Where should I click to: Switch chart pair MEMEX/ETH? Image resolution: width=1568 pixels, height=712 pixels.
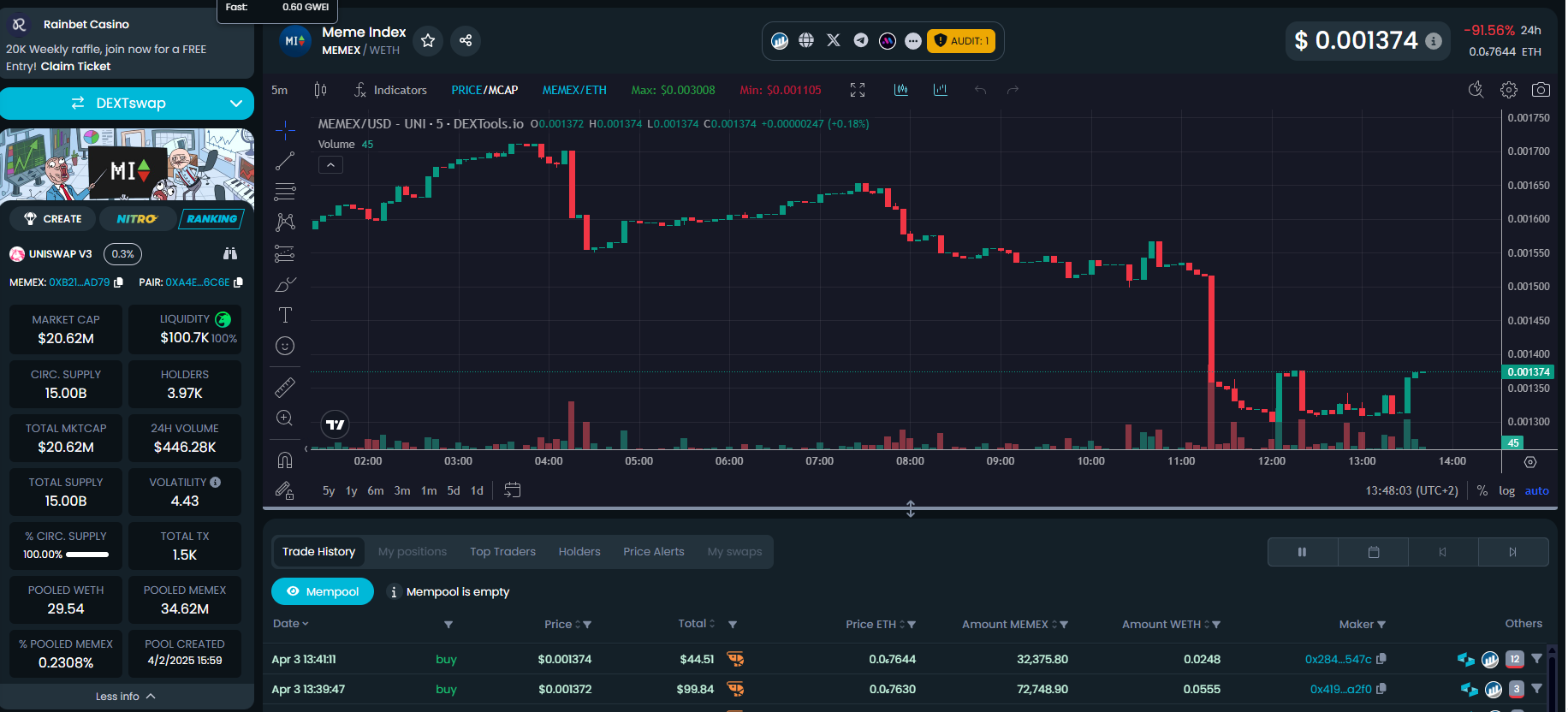(574, 90)
